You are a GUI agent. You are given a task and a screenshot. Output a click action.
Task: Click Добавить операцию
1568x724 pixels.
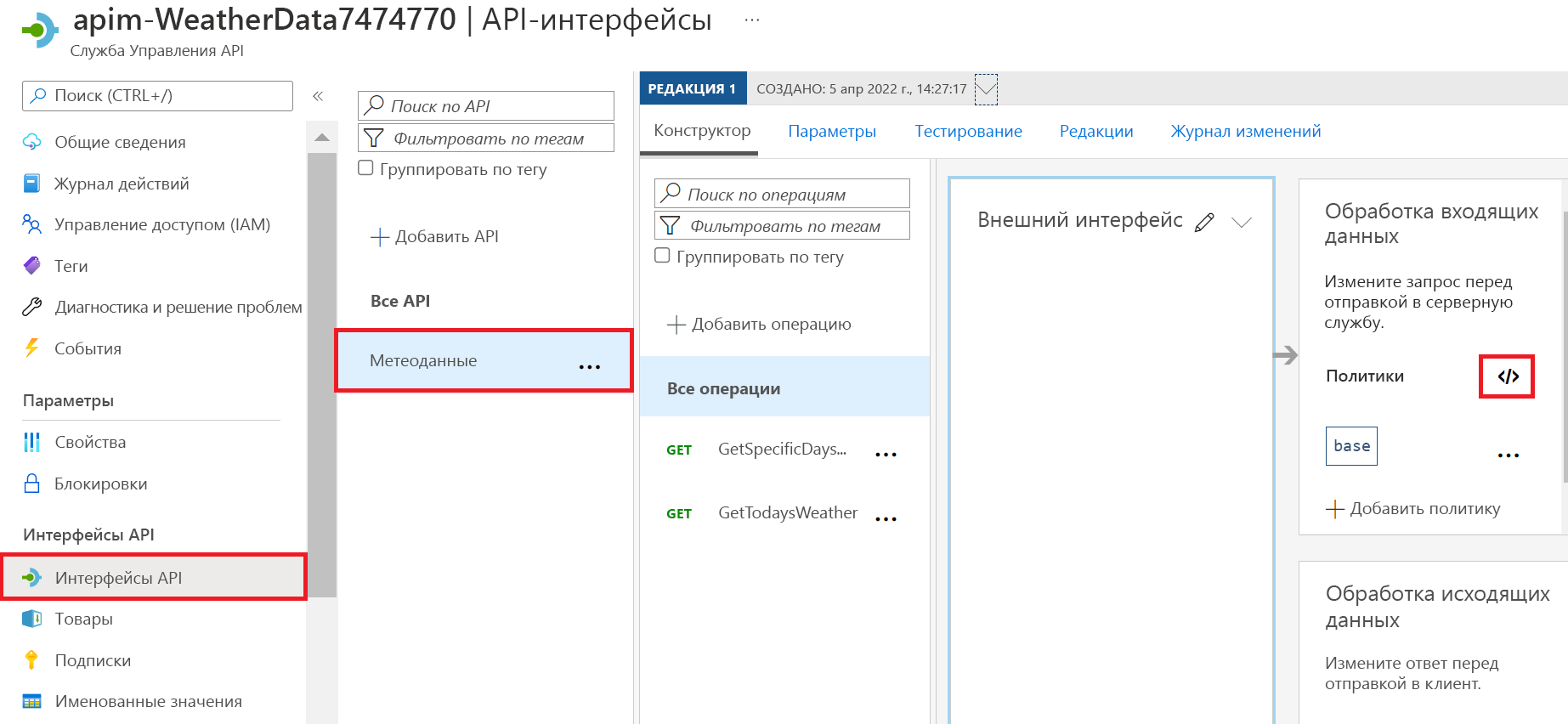759,324
